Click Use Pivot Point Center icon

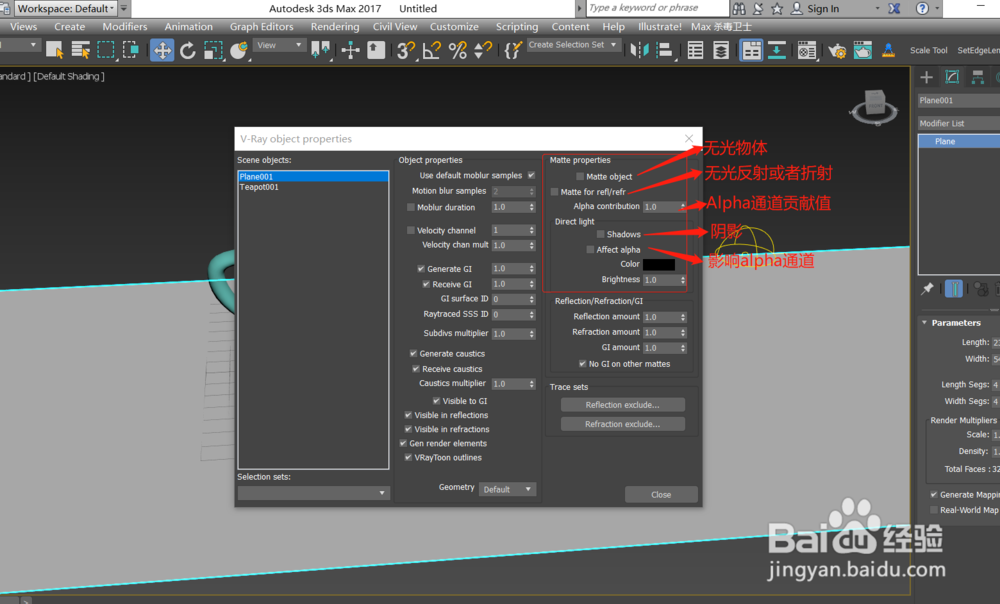[x=320, y=50]
